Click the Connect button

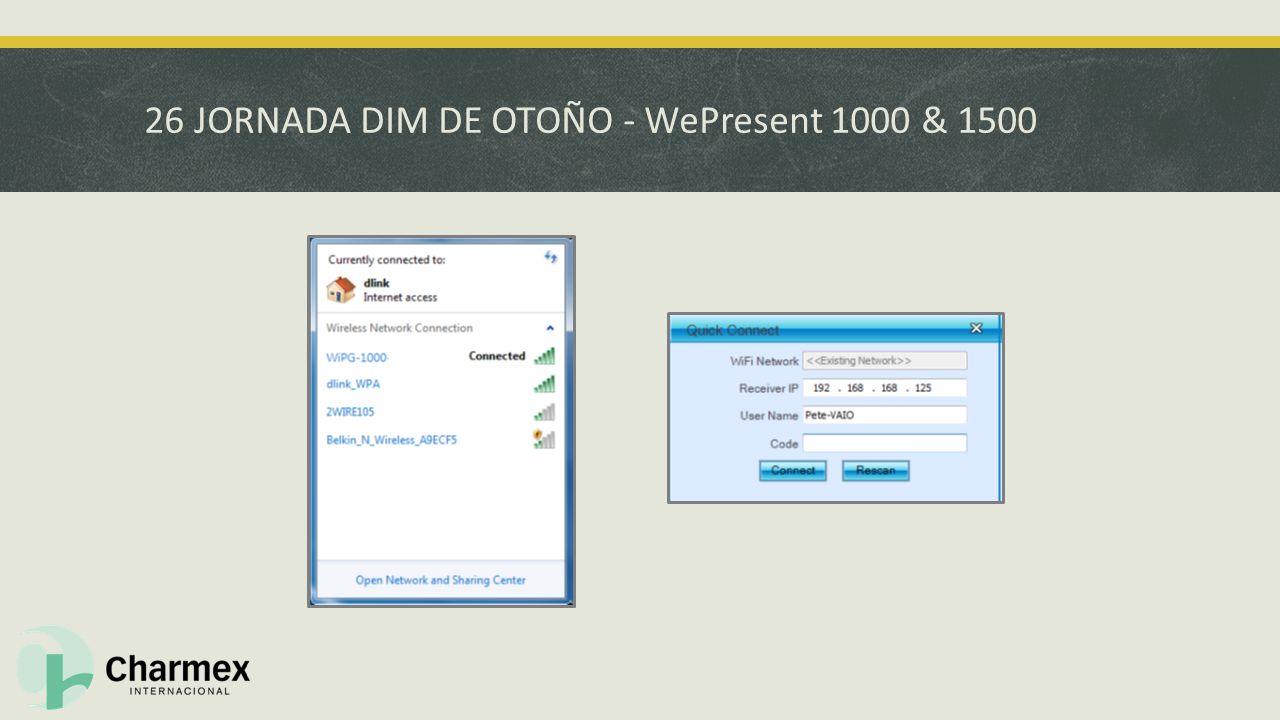pos(793,471)
